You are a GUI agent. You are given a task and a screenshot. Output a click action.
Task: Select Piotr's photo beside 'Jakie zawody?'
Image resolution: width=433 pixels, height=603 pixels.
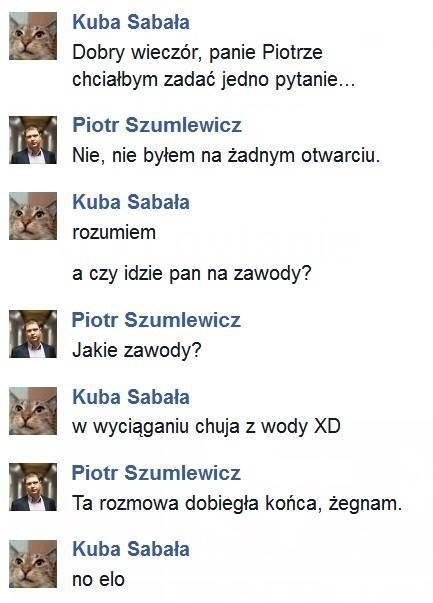pos(33,334)
